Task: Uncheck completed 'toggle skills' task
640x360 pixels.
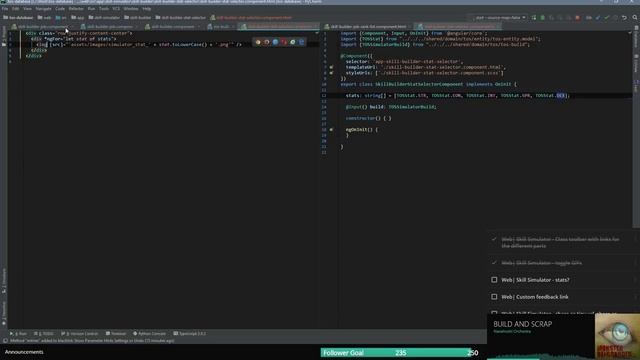Action: [494, 263]
